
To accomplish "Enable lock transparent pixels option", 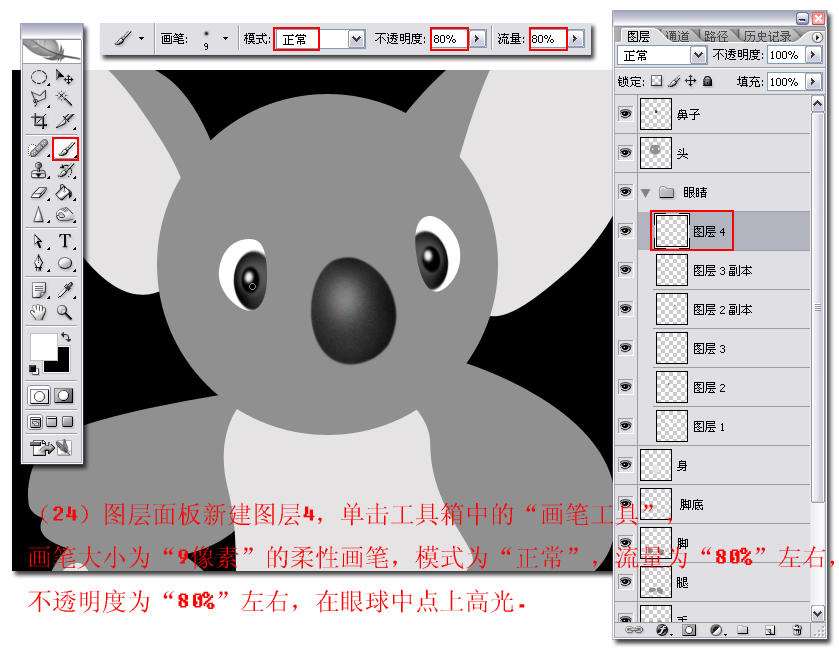I will pos(657,81).
